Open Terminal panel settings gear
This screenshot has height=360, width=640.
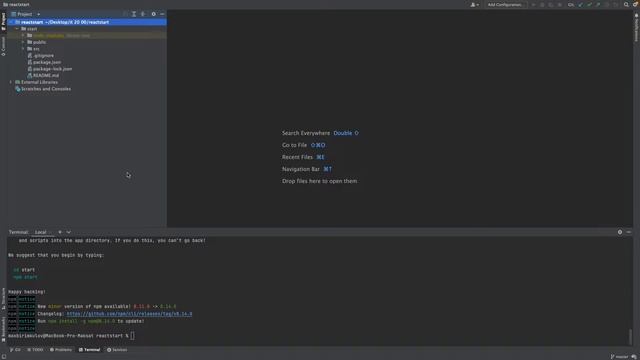620,232
